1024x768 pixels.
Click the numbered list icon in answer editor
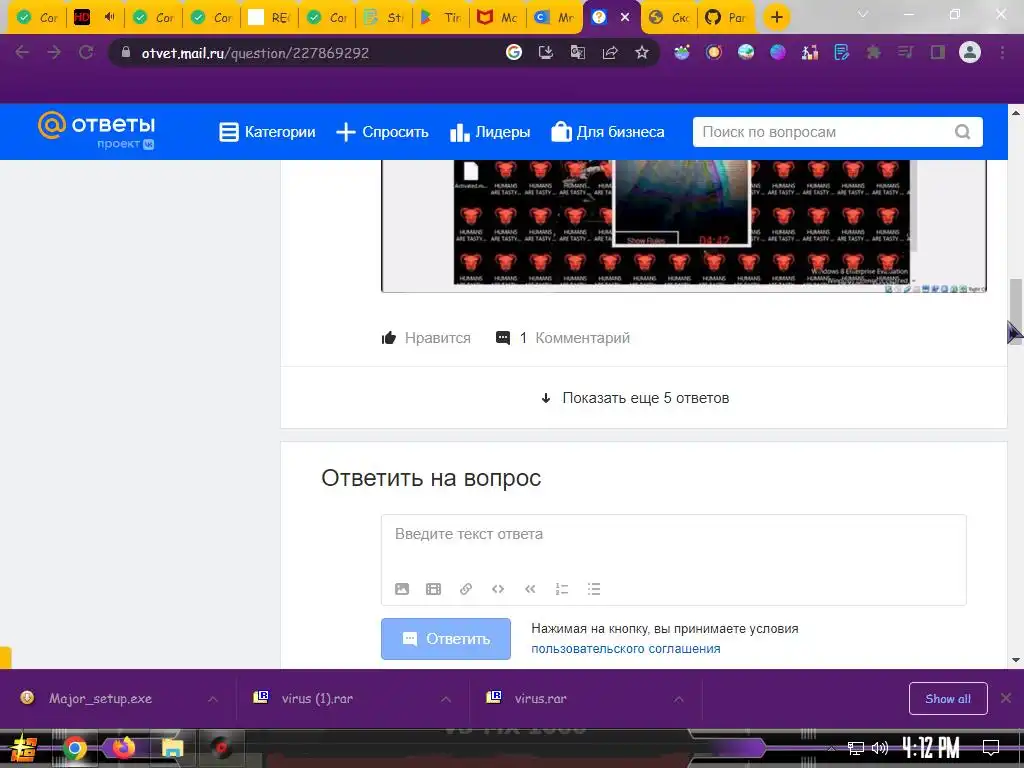(x=562, y=589)
